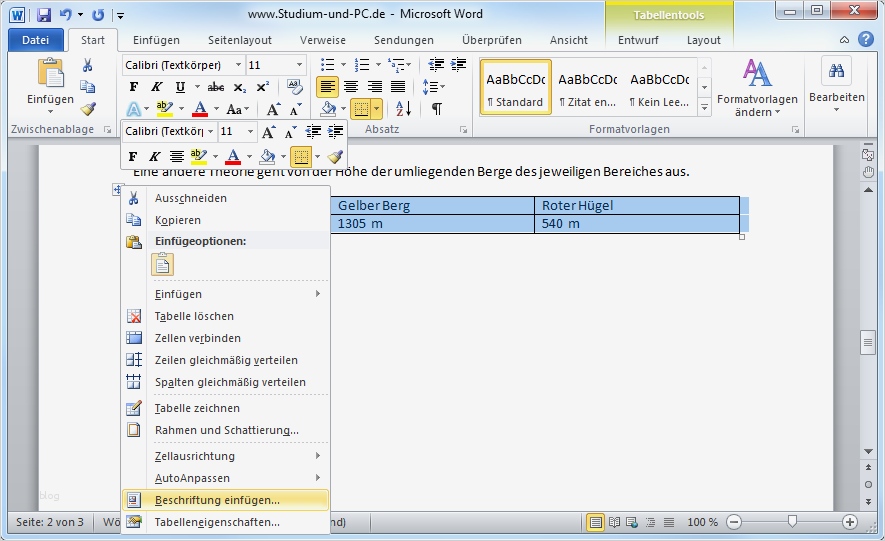Open the ribbon font name dropdown
The image size is (885, 541).
point(238,65)
